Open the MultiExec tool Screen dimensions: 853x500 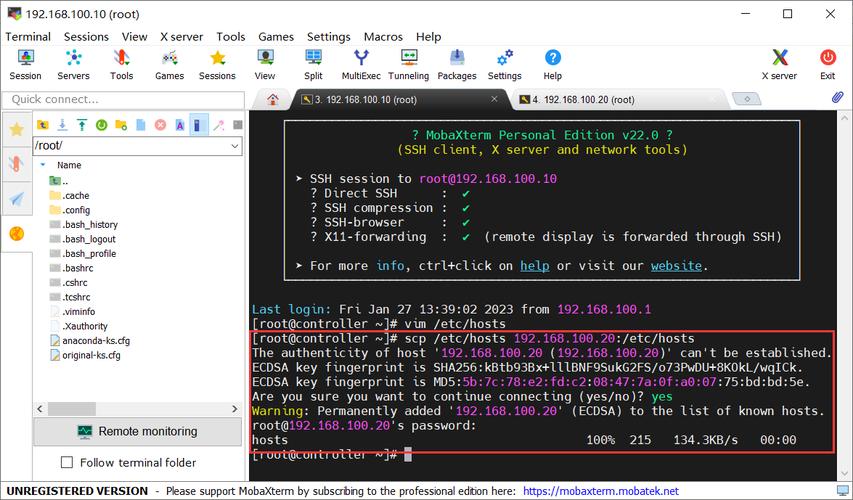click(361, 65)
